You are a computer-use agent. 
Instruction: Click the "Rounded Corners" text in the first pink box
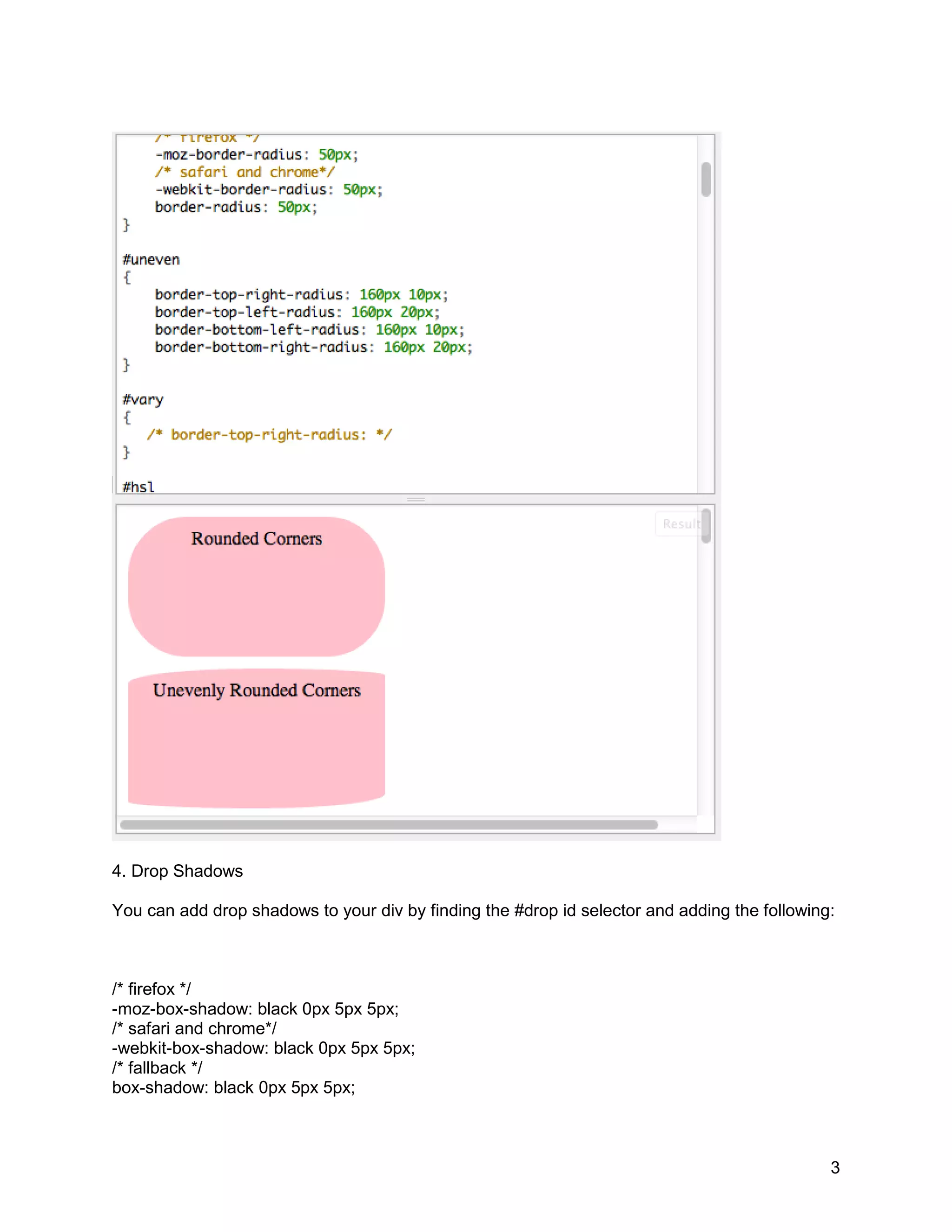click(257, 539)
